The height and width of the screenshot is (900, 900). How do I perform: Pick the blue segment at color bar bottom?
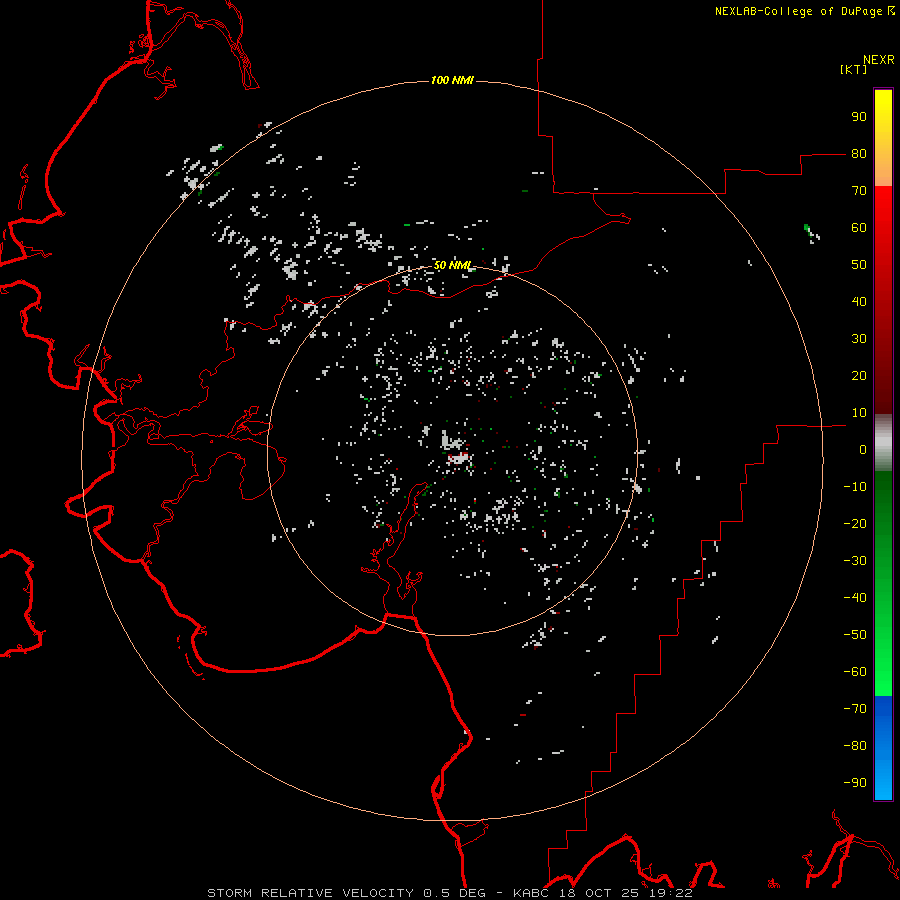pyautogui.click(x=883, y=748)
